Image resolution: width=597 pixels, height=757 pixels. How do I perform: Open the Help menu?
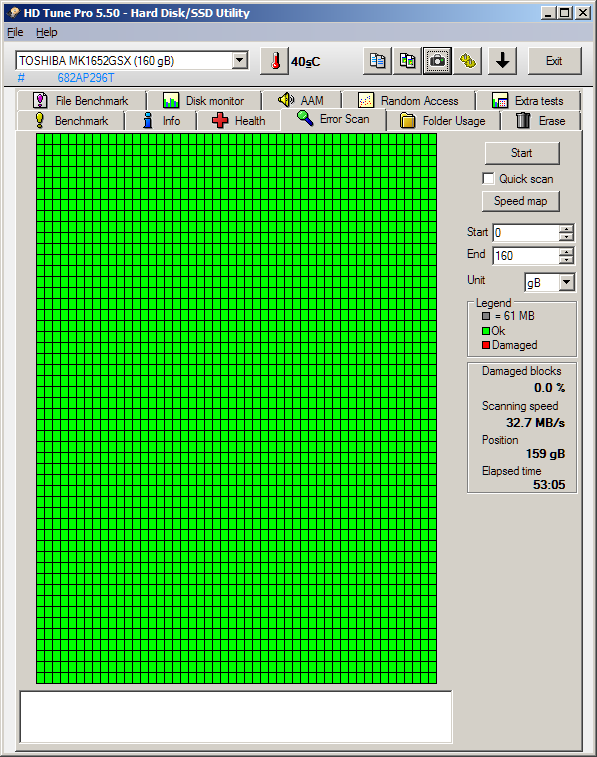[x=46, y=32]
